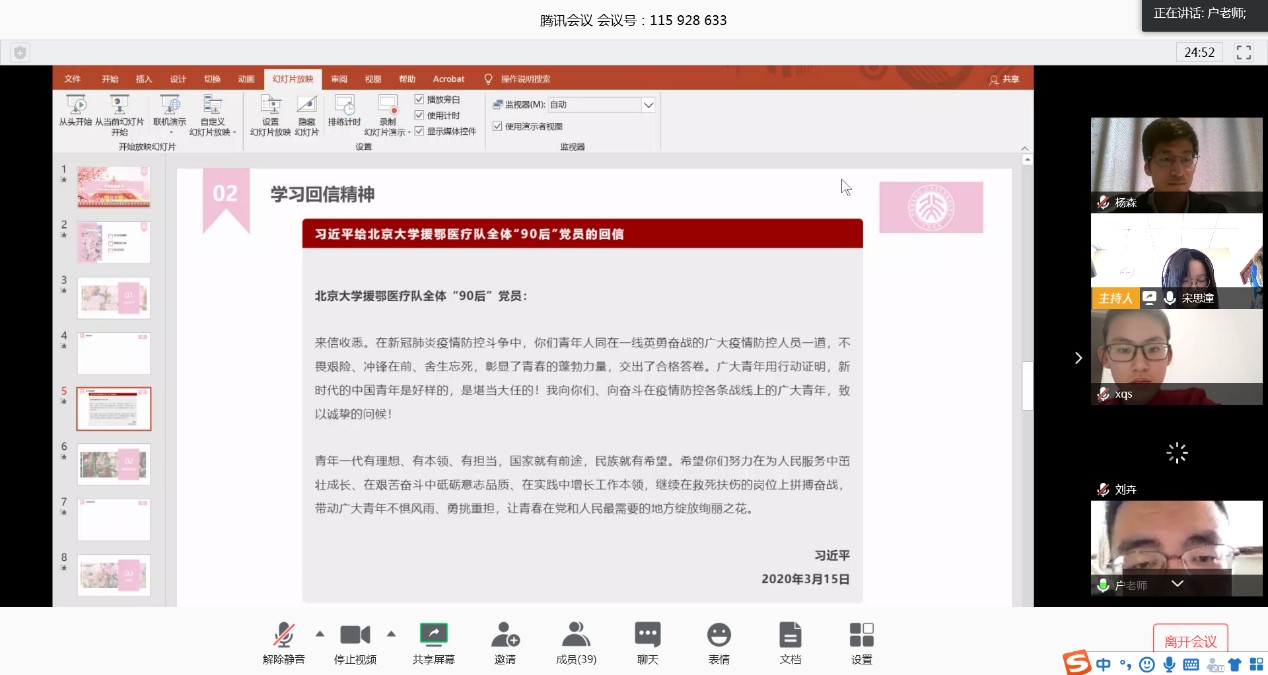Enter fullscreen with top-right icon
The height and width of the screenshot is (675, 1268).
tap(1244, 52)
